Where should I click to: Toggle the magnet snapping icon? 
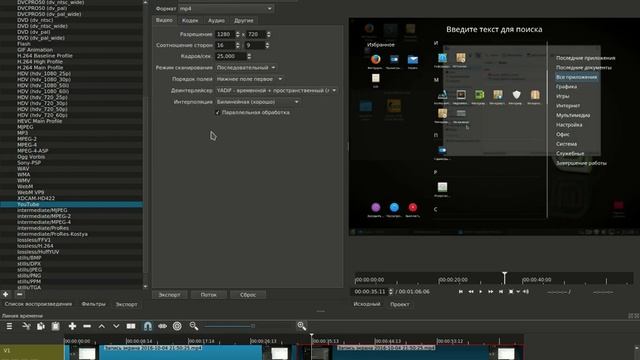(148, 326)
